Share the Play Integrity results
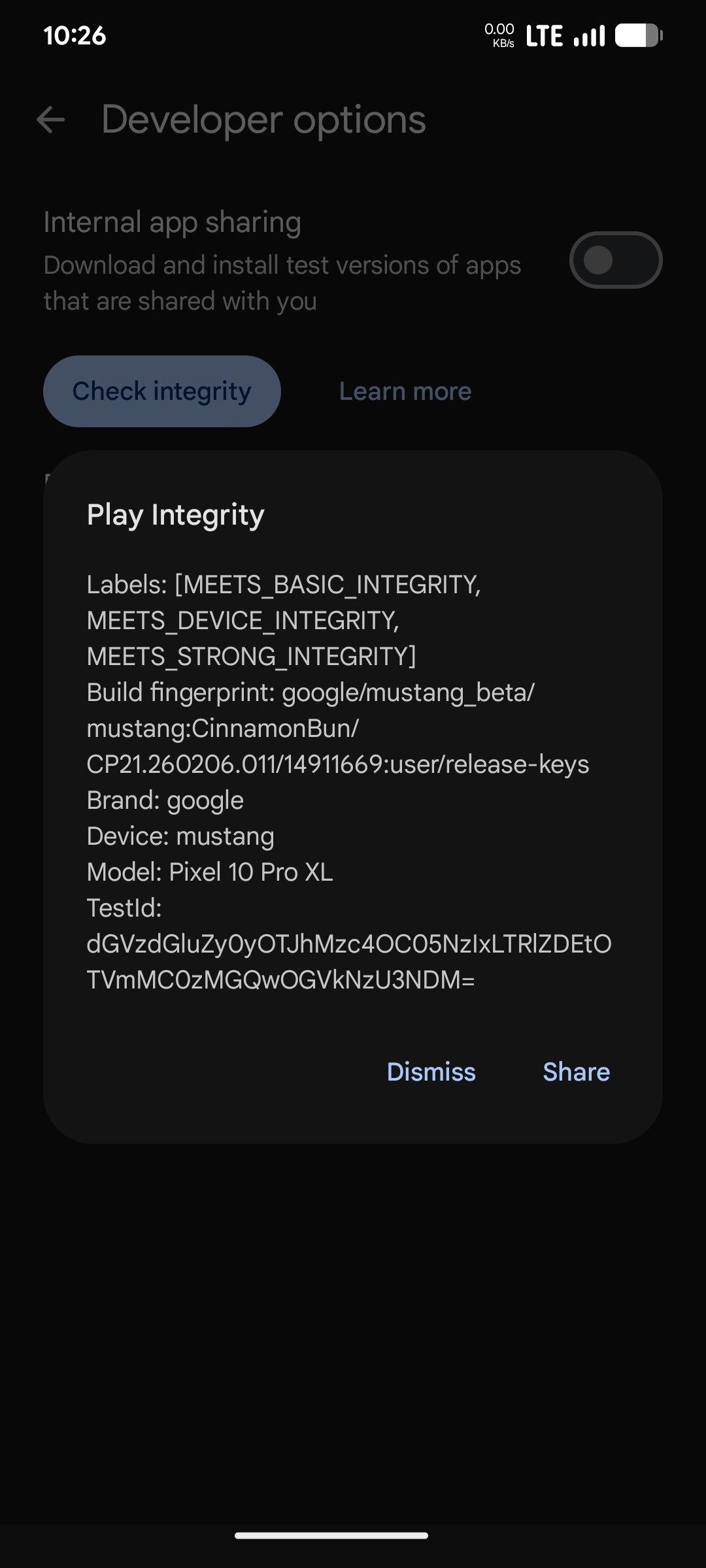Image resolution: width=706 pixels, height=1568 pixels. point(576,1072)
